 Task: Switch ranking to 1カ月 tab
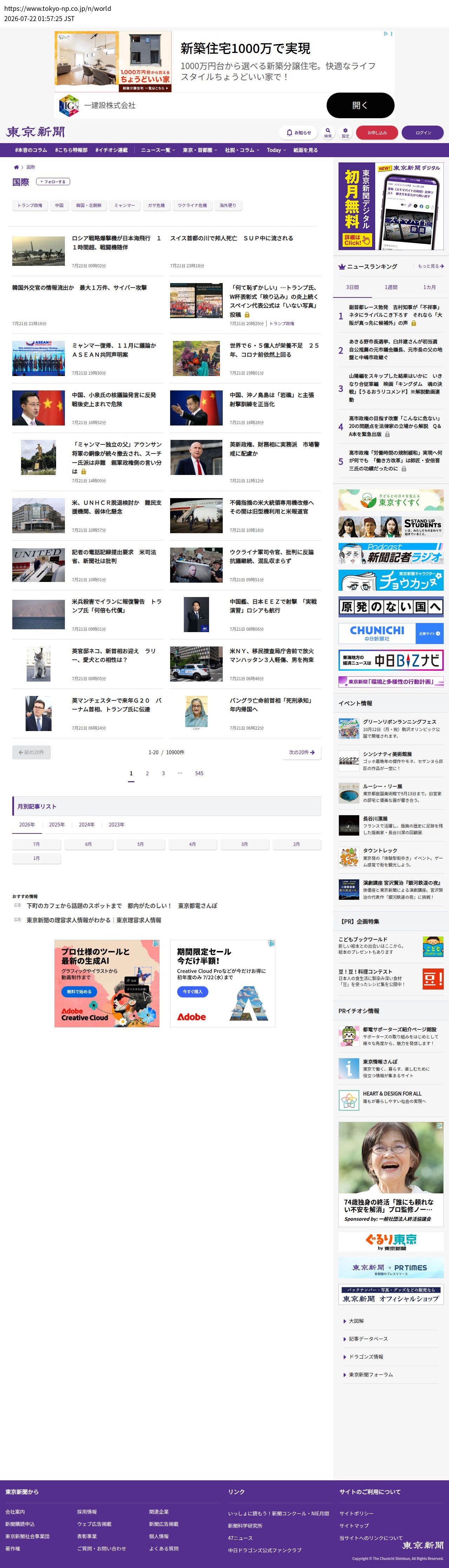pos(429,287)
